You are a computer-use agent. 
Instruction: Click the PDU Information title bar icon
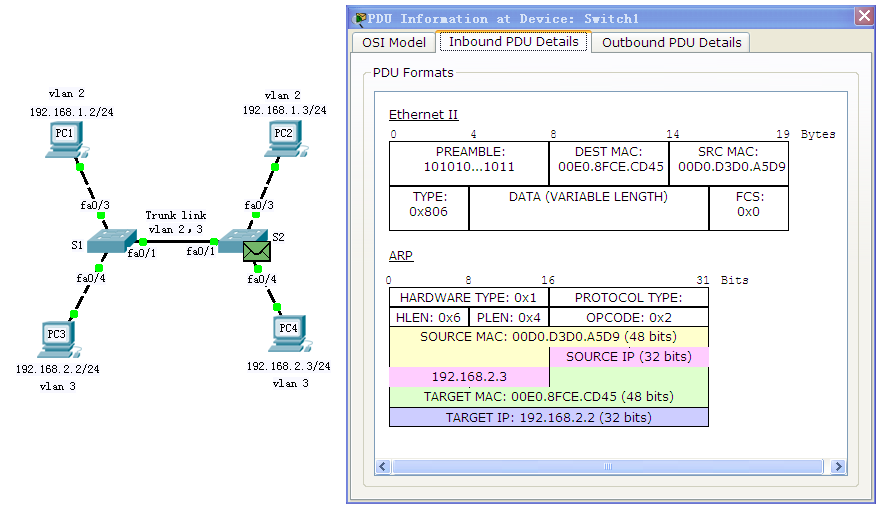point(360,19)
